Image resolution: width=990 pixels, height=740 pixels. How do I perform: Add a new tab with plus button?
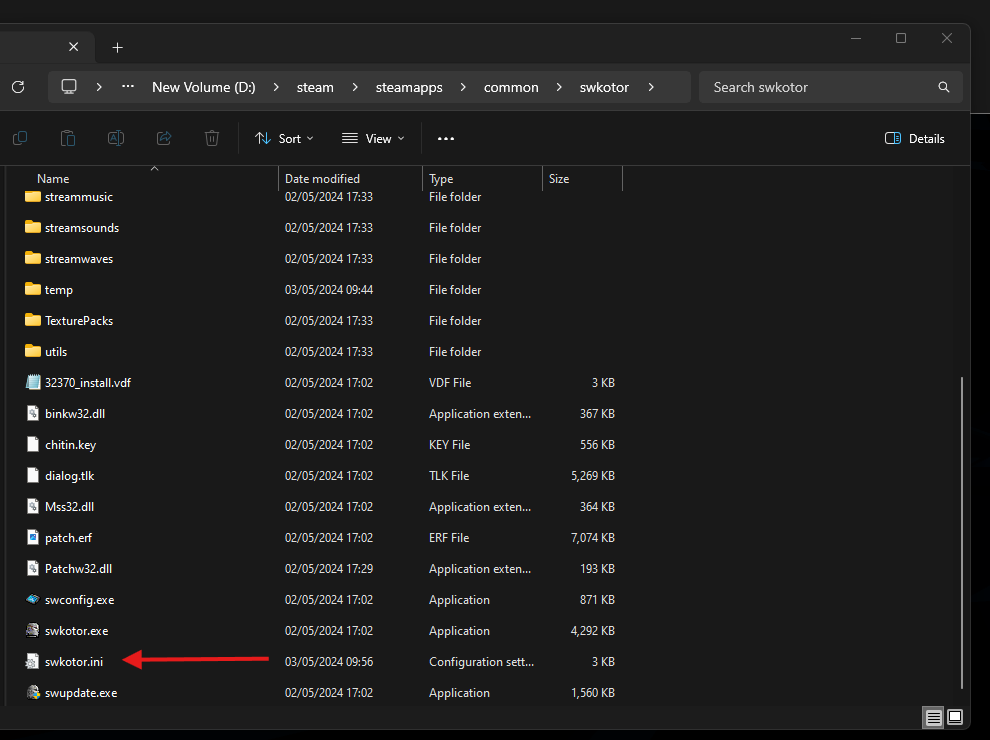click(x=117, y=47)
